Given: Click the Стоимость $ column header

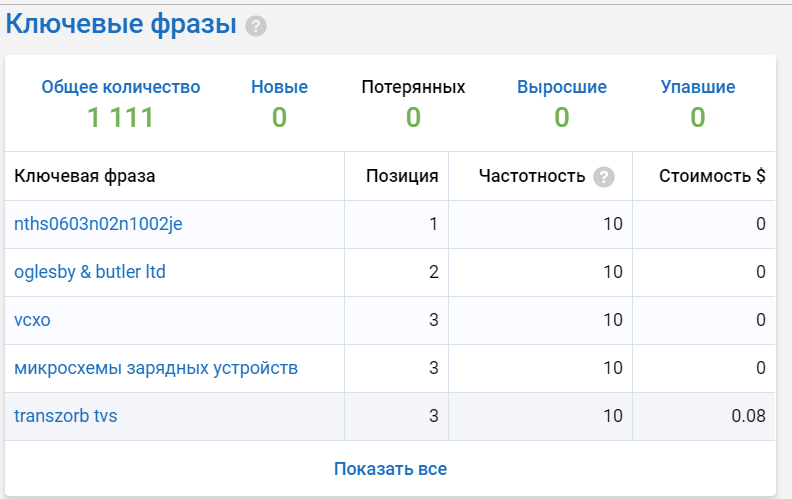Looking at the screenshot, I should (712, 176).
